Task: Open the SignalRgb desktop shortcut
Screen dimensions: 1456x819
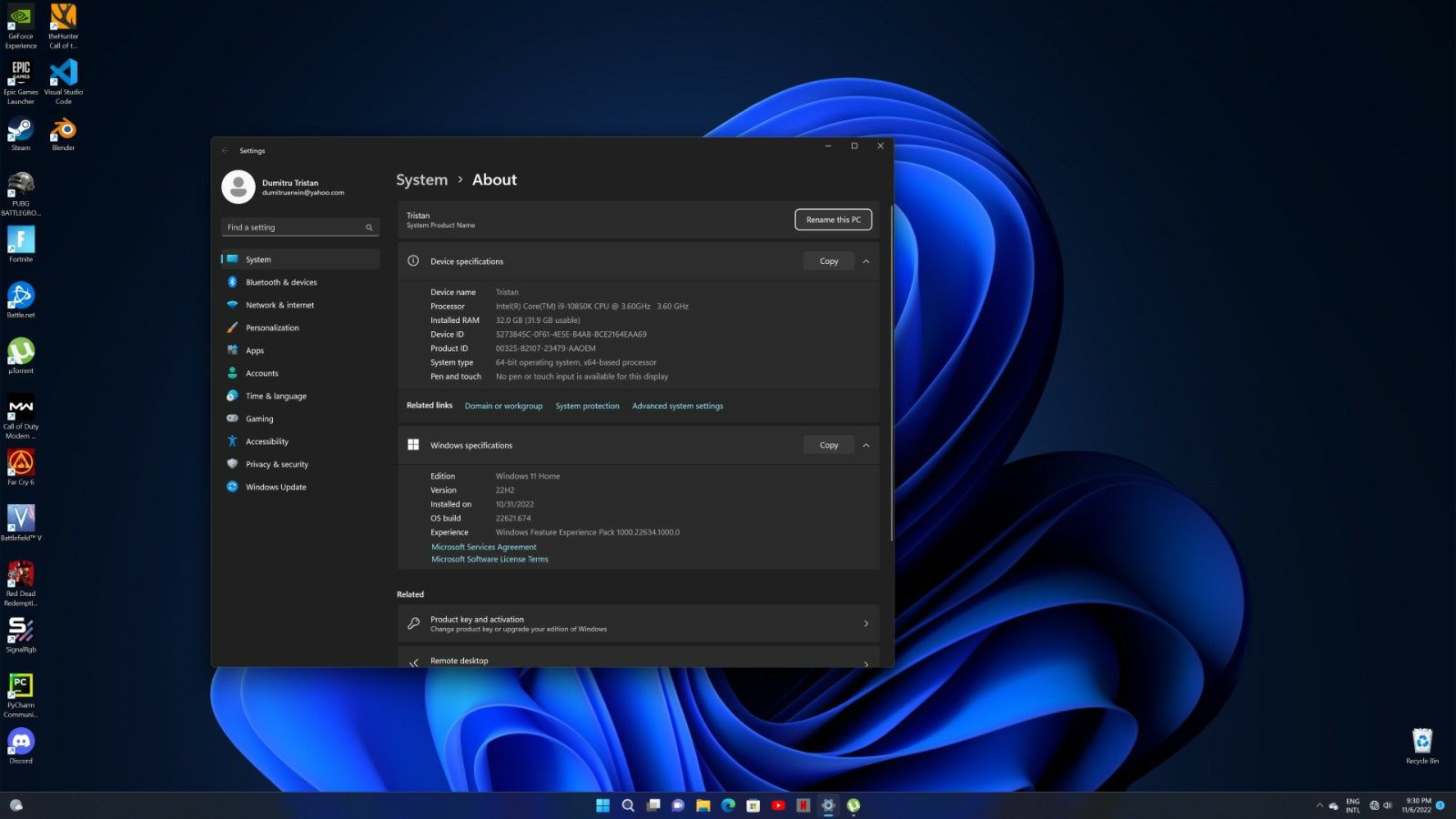Action: [x=21, y=635]
